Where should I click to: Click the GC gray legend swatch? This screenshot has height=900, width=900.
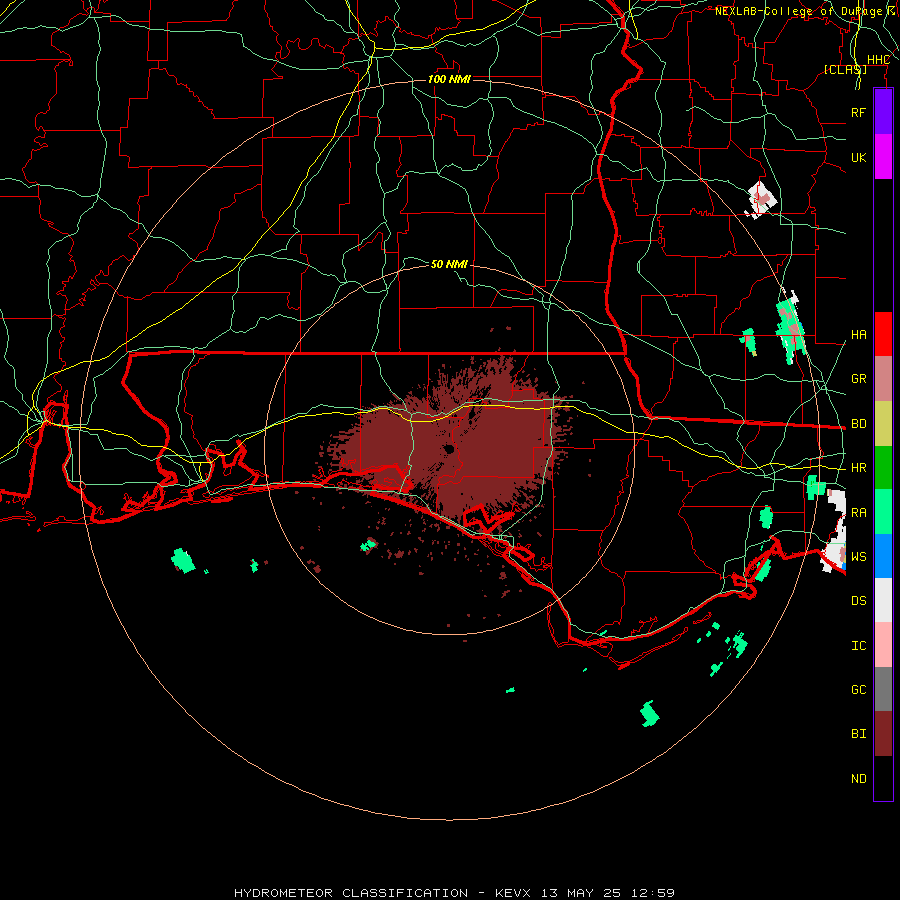[883, 689]
